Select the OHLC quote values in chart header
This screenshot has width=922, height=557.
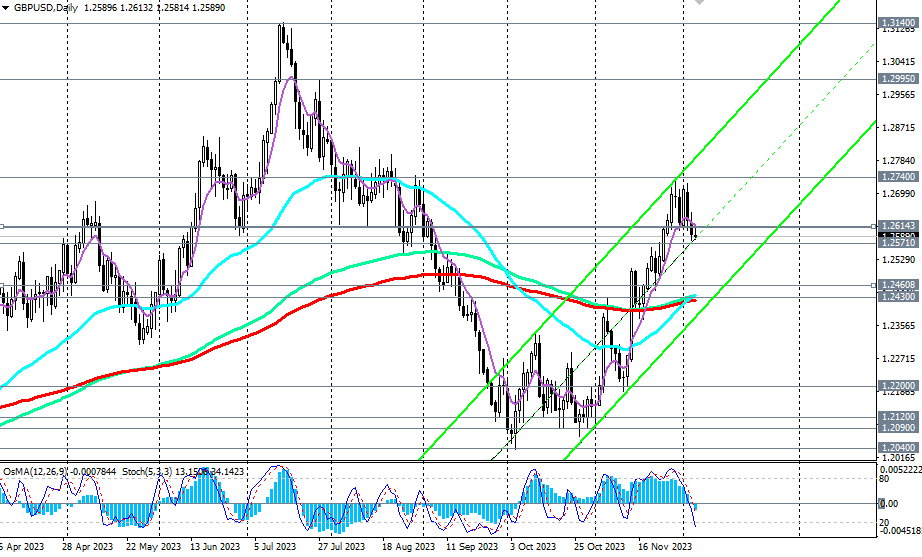(155, 8)
